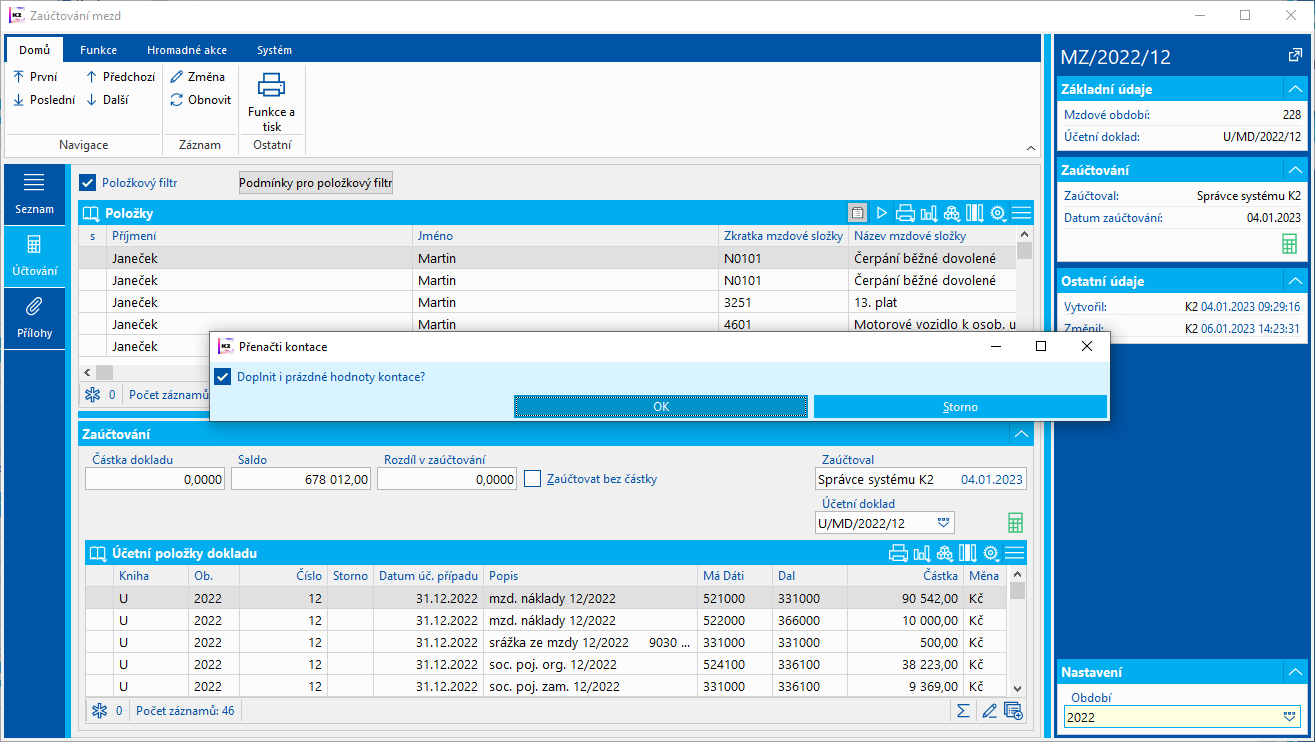Select row soc. poj. org. 12/2022
Image resolution: width=1315 pixels, height=742 pixels.
click(x=547, y=664)
